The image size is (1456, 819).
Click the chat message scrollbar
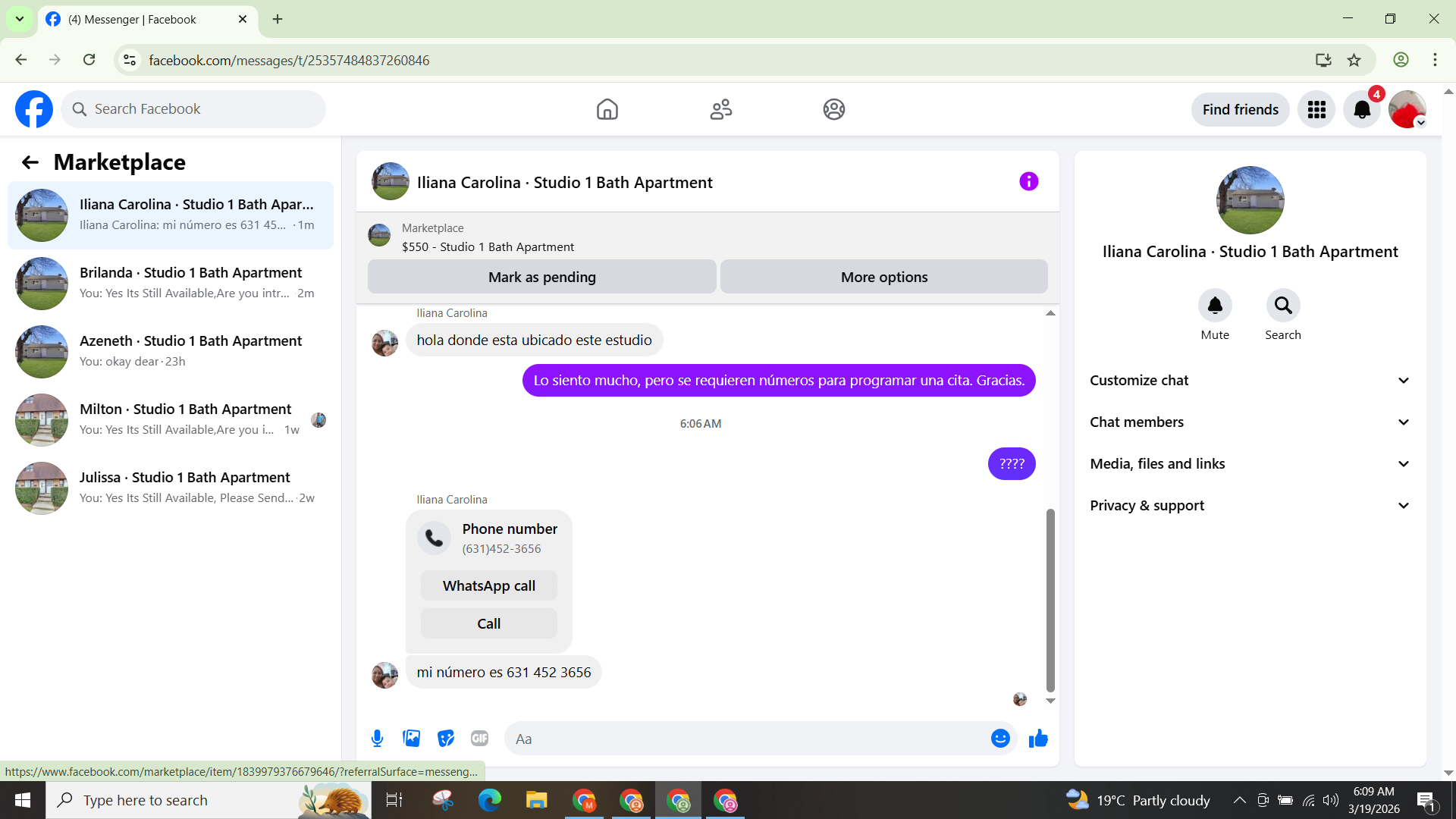pyautogui.click(x=1050, y=599)
